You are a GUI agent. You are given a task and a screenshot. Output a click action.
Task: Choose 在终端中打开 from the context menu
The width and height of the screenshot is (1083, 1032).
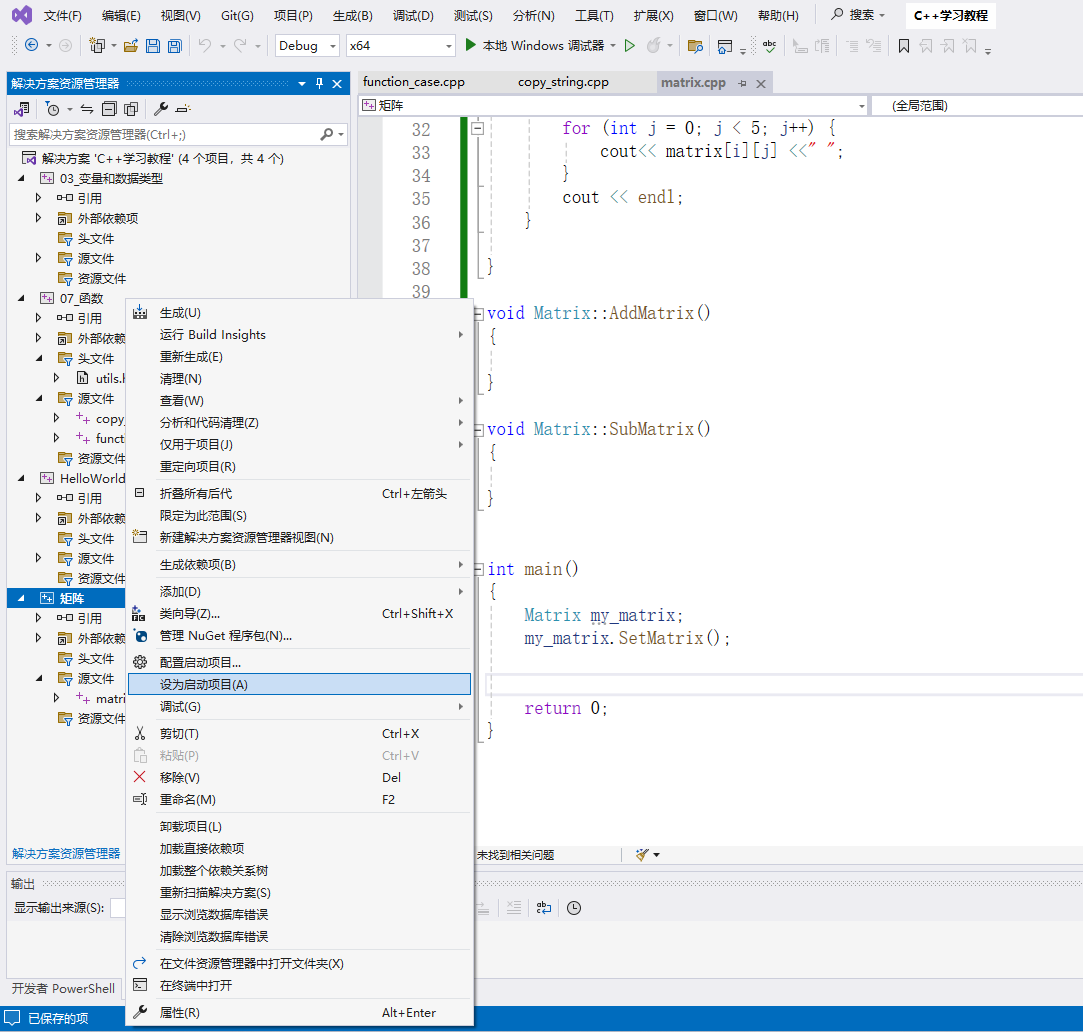300,986
